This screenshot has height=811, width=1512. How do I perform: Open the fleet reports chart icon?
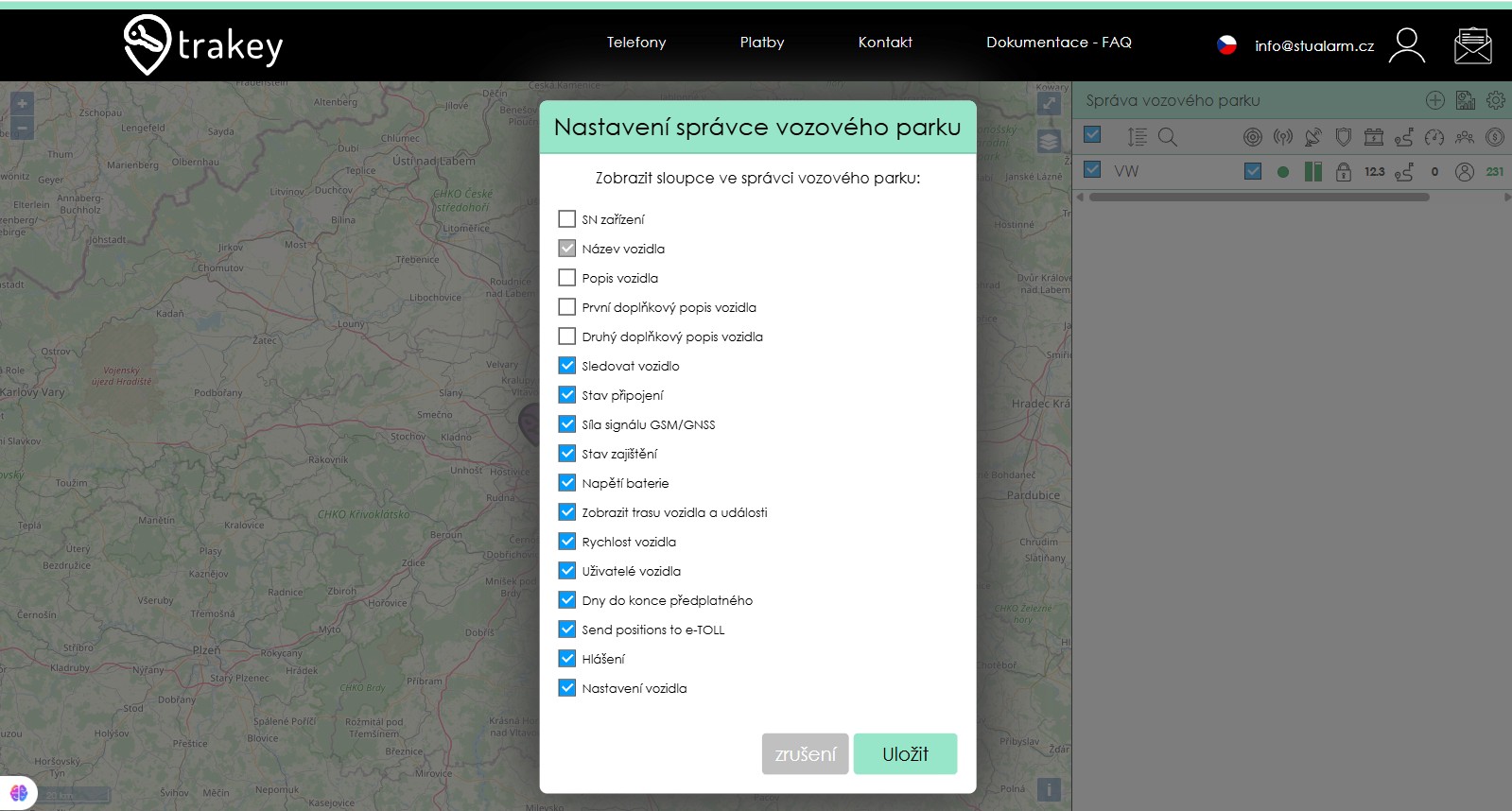click(x=1465, y=100)
